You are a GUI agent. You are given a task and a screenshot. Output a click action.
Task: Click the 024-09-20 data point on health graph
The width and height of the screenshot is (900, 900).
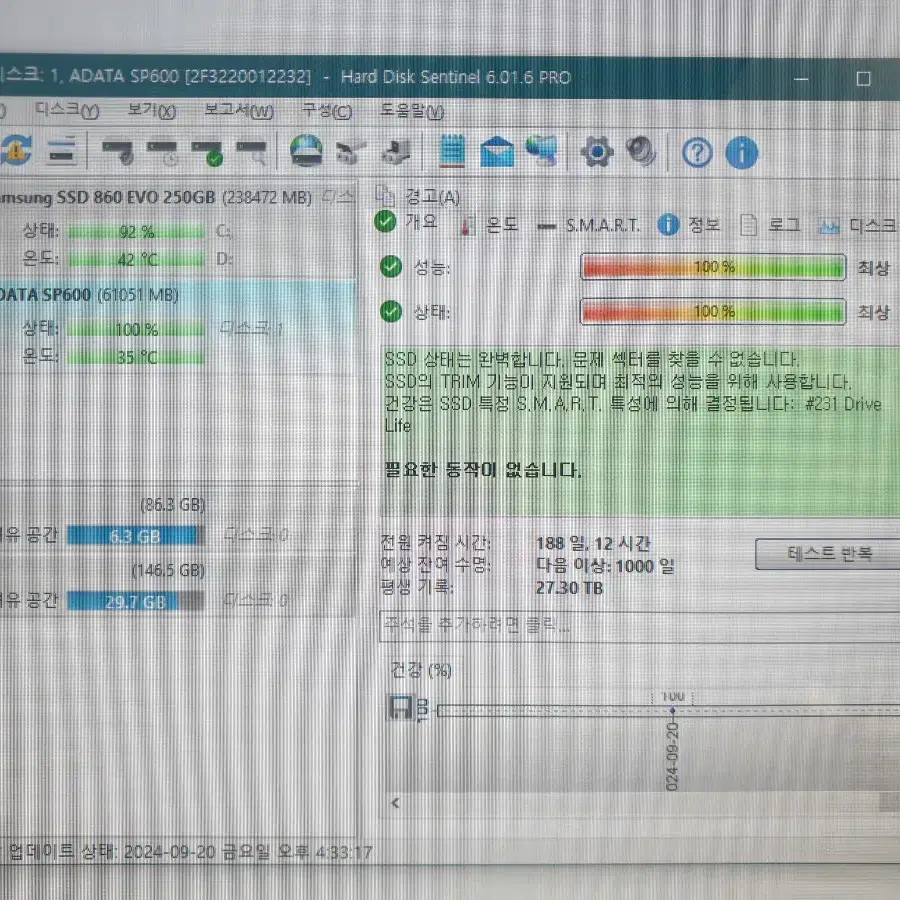(x=672, y=711)
